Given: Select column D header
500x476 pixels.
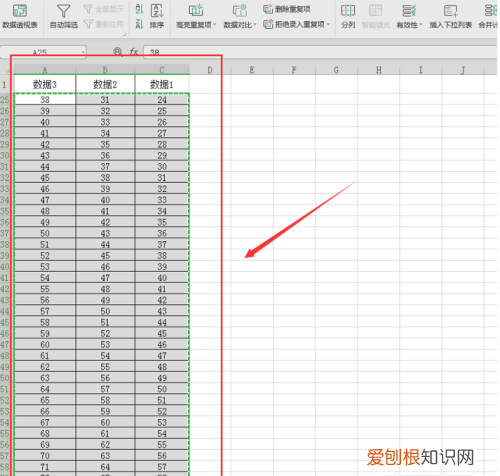Looking at the screenshot, I should tap(210, 70).
